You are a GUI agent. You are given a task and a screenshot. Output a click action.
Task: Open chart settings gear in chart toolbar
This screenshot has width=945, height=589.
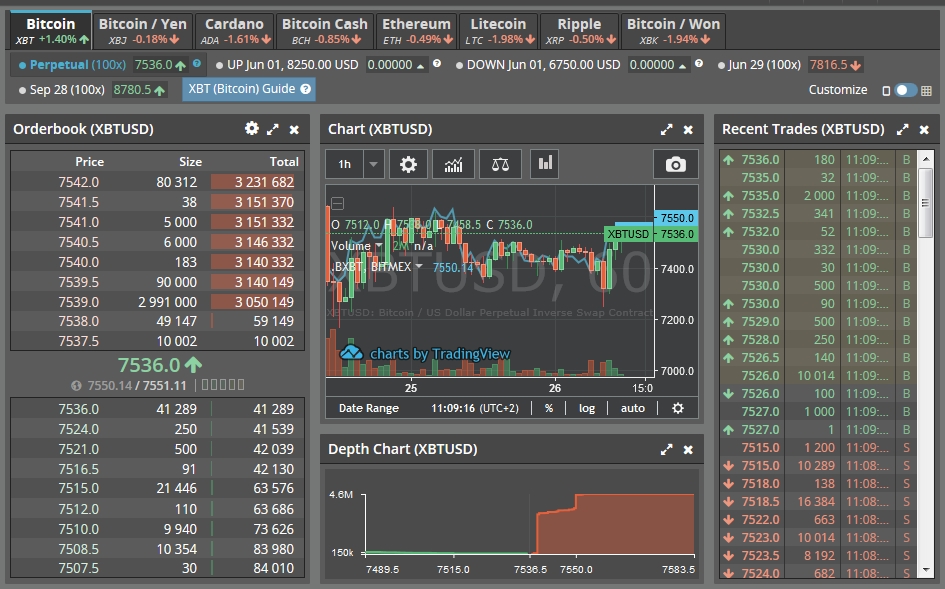pos(408,164)
